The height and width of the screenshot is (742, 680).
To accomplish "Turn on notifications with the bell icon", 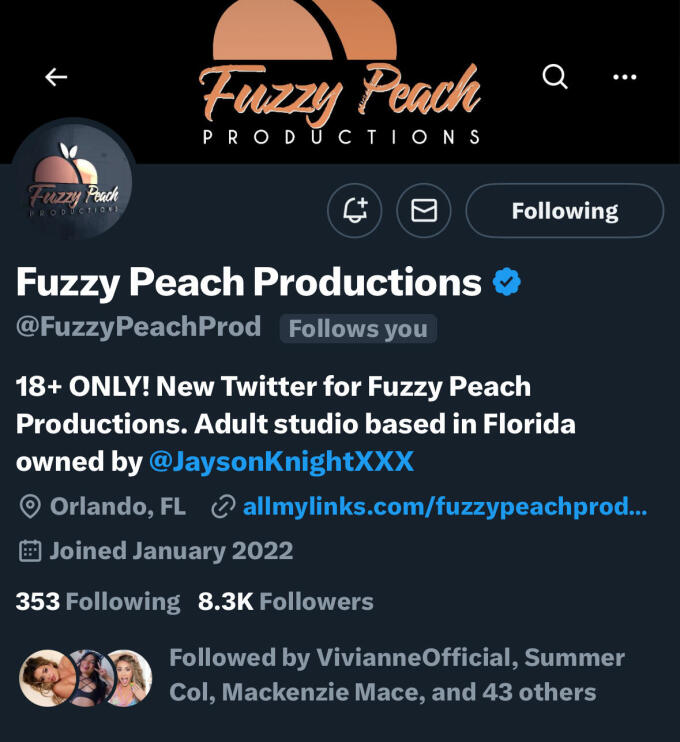I will click(355, 210).
